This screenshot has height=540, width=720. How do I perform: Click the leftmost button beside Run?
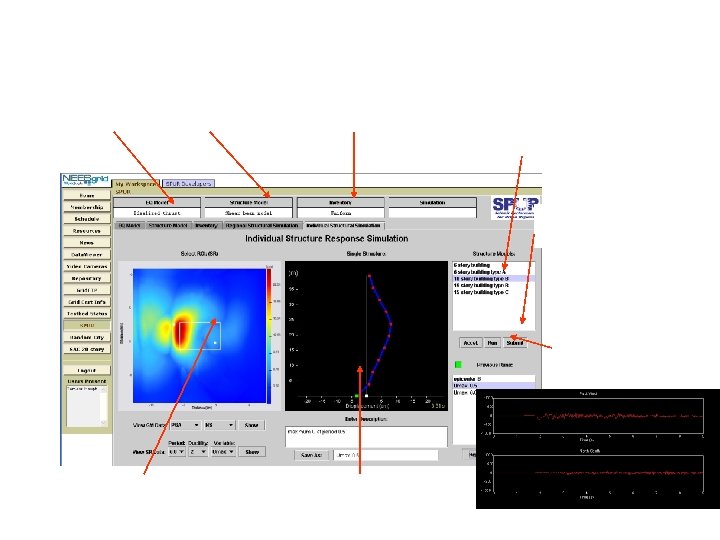click(x=470, y=343)
